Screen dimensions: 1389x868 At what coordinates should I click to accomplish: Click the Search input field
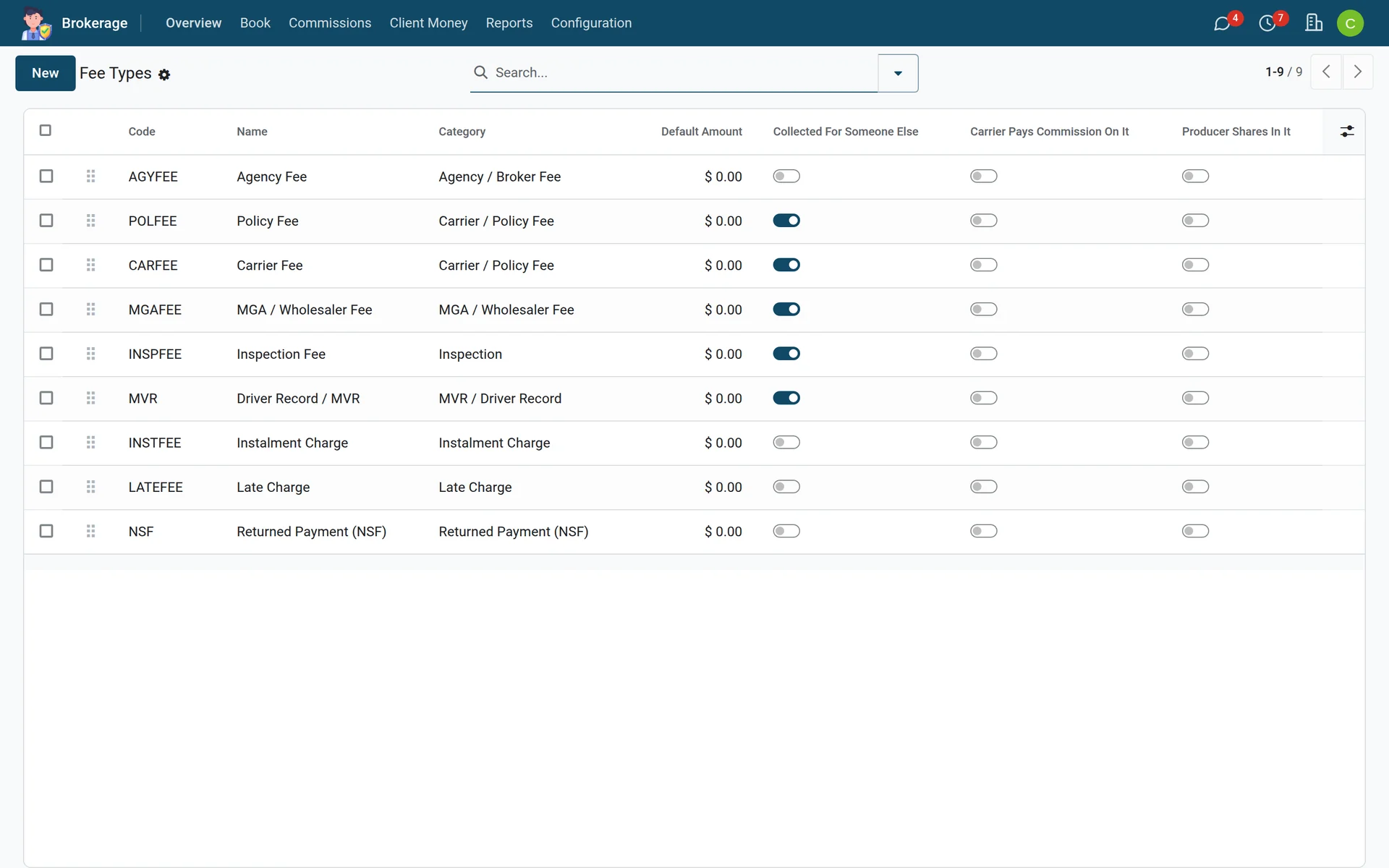click(x=684, y=72)
